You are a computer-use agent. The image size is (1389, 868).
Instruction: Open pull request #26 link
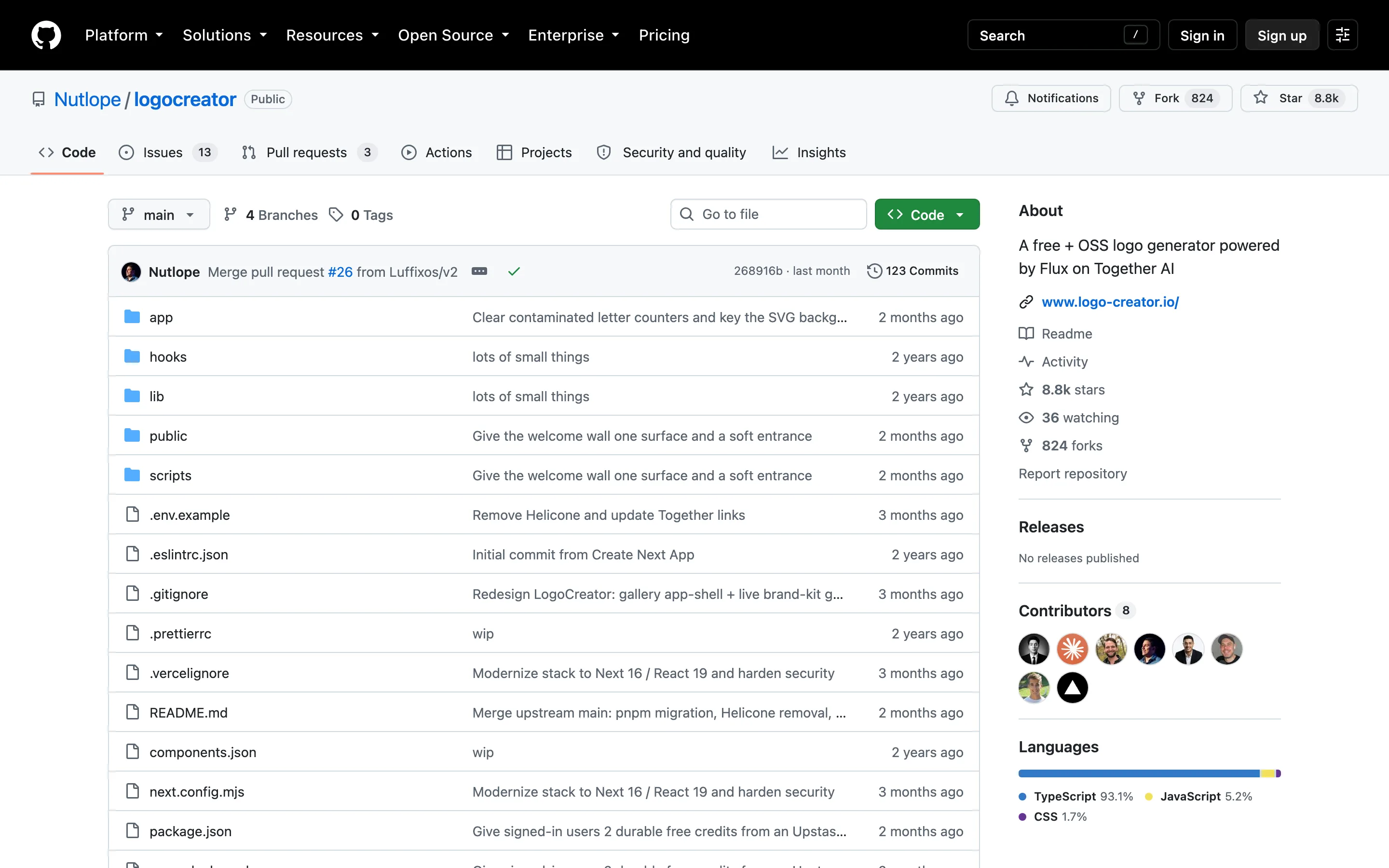pos(340,271)
